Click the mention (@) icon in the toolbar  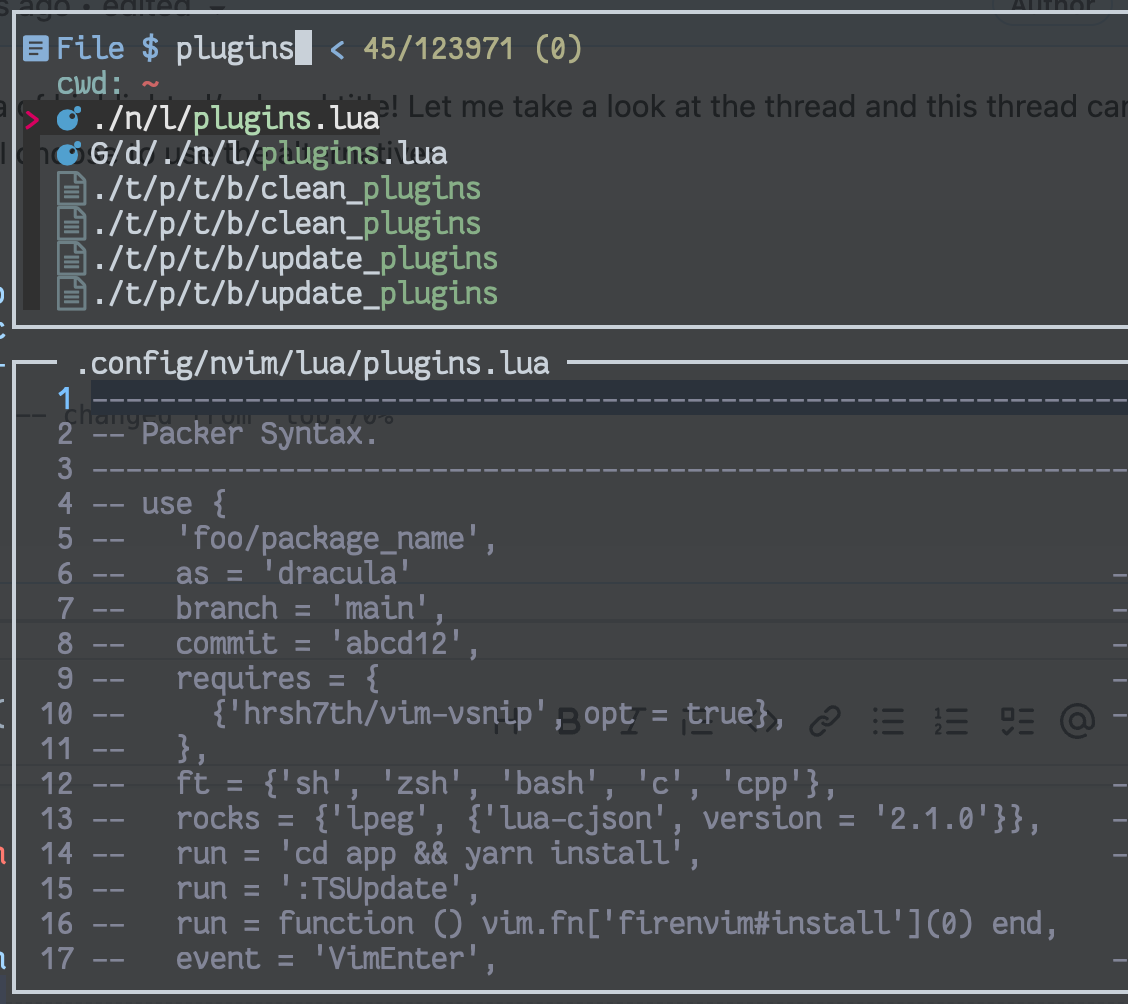[x=1077, y=722]
